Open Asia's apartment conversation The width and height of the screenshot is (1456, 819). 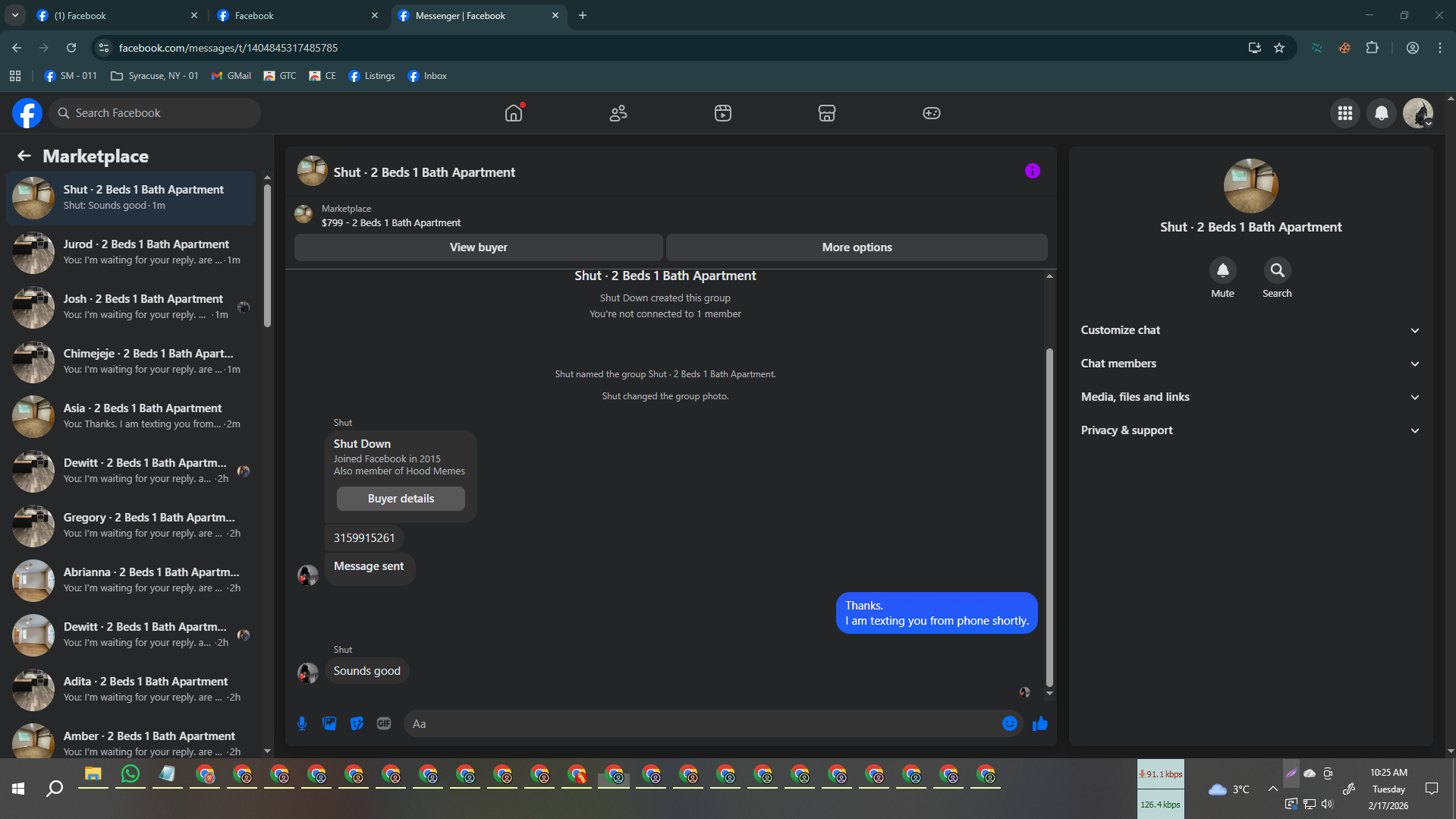131,416
